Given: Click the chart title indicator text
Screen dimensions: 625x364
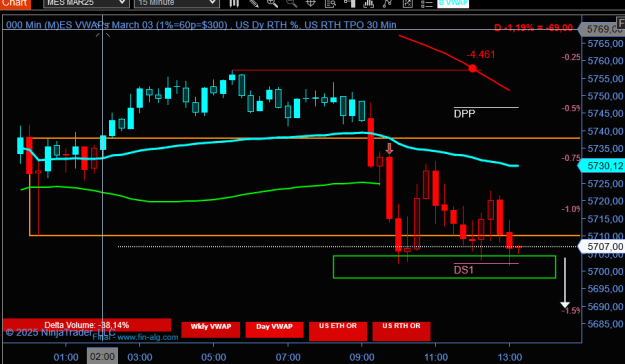Looking at the screenshot, I should (201, 25).
